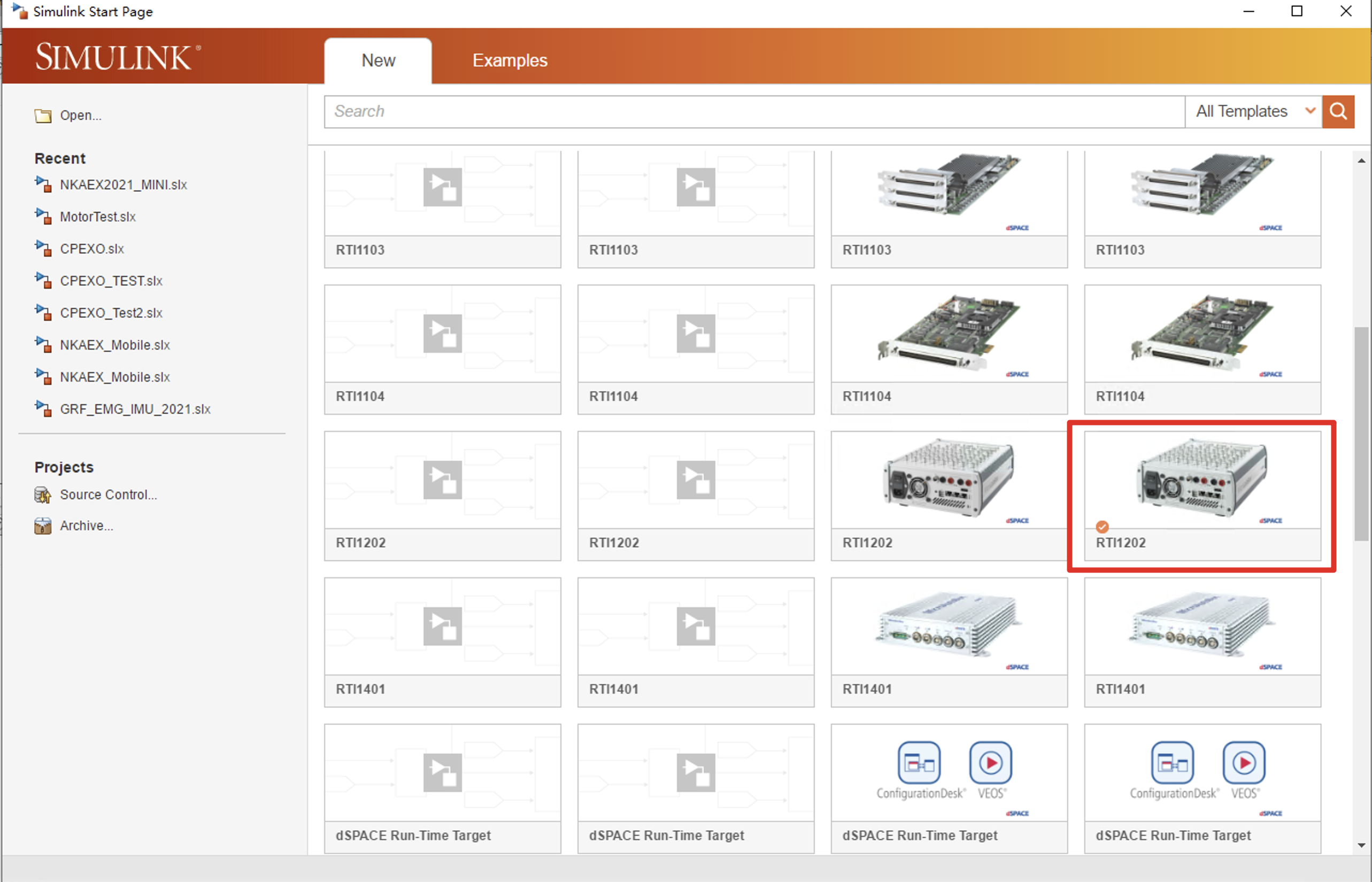Open the leftmost RTI1202 template card
The height and width of the screenshot is (882, 1372).
[442, 496]
